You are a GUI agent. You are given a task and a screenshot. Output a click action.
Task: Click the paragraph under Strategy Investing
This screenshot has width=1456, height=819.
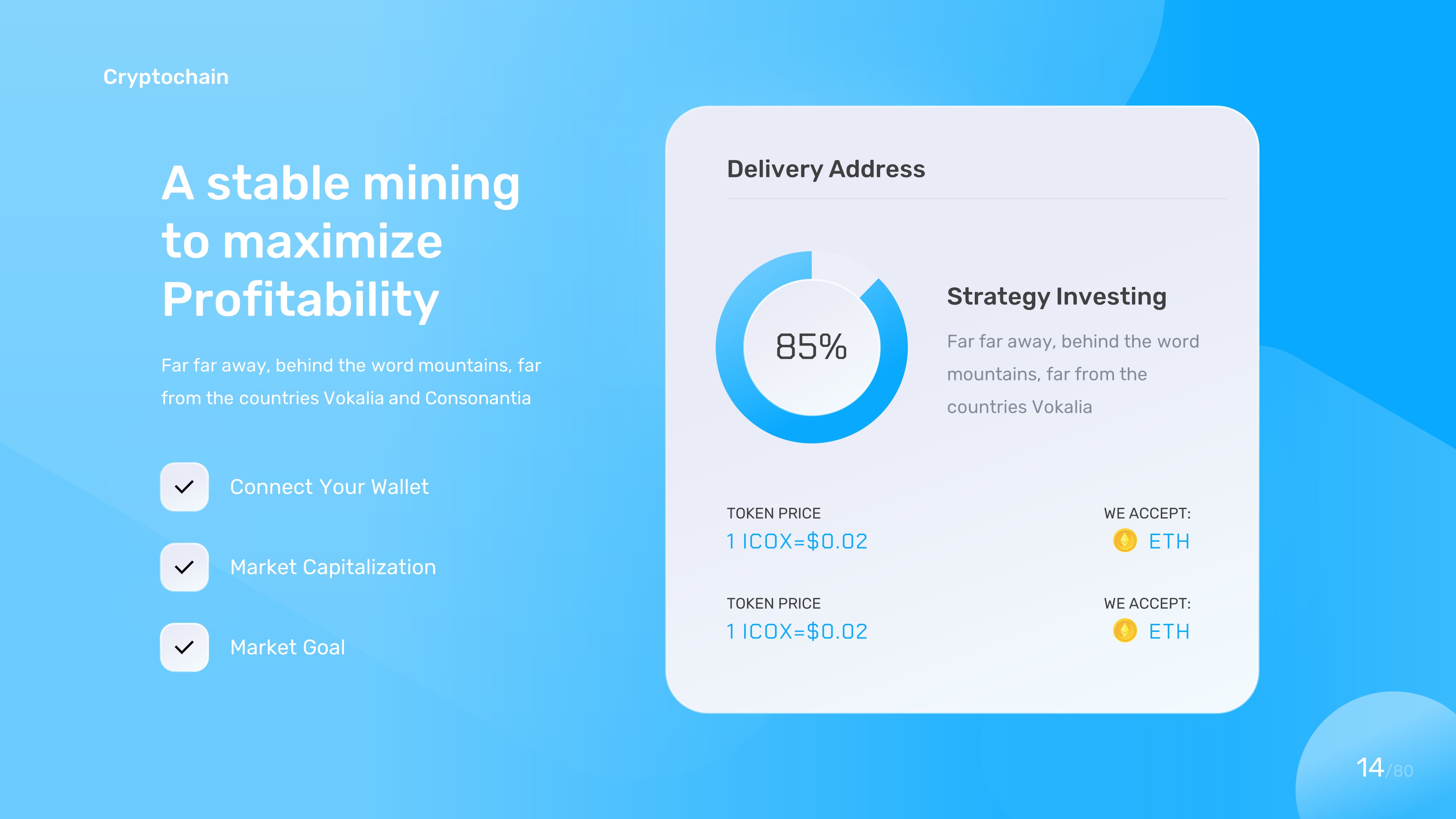click(1072, 374)
